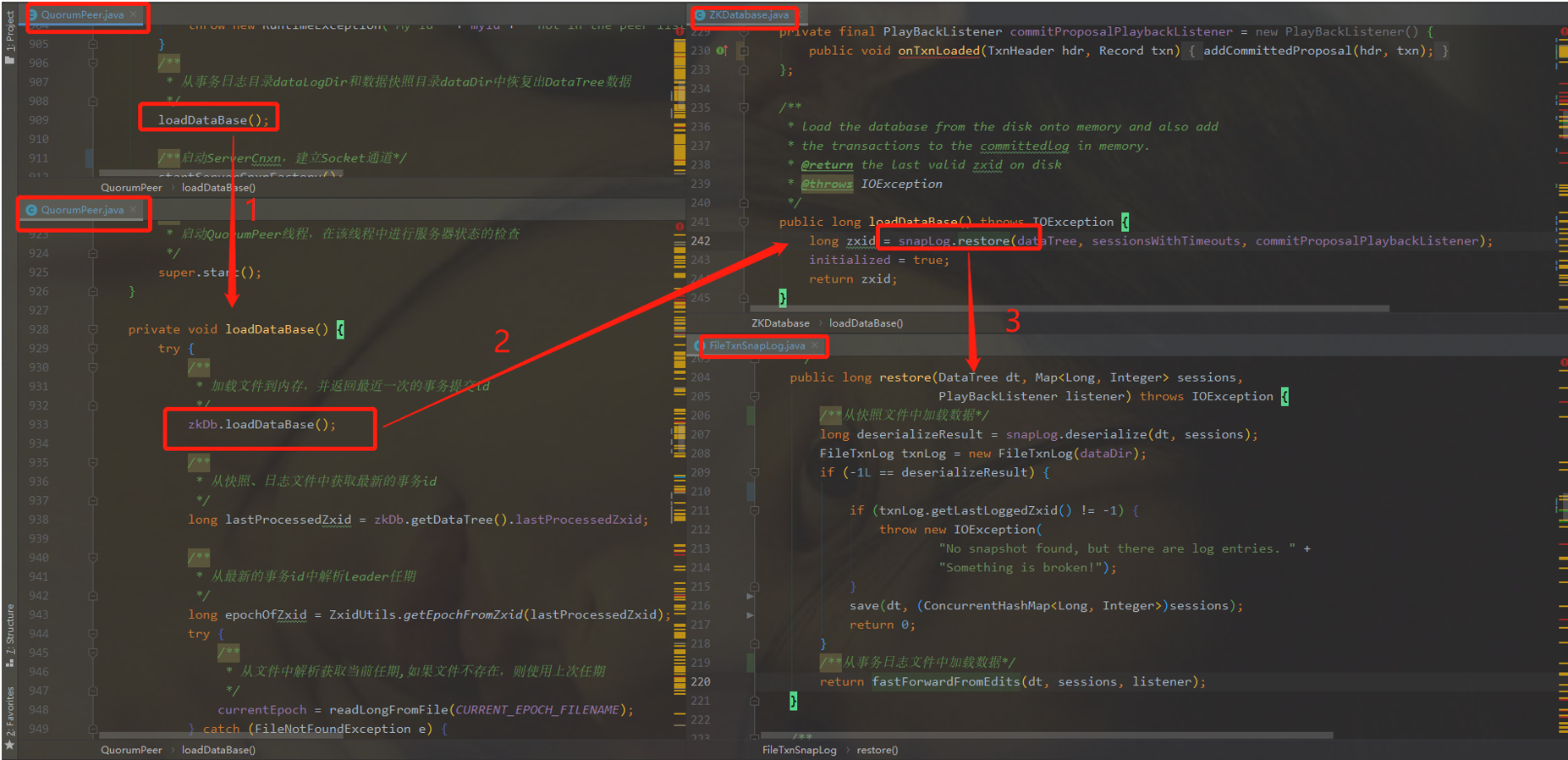Click the error indicator atop top-left editor stripe

pyautogui.click(x=679, y=31)
